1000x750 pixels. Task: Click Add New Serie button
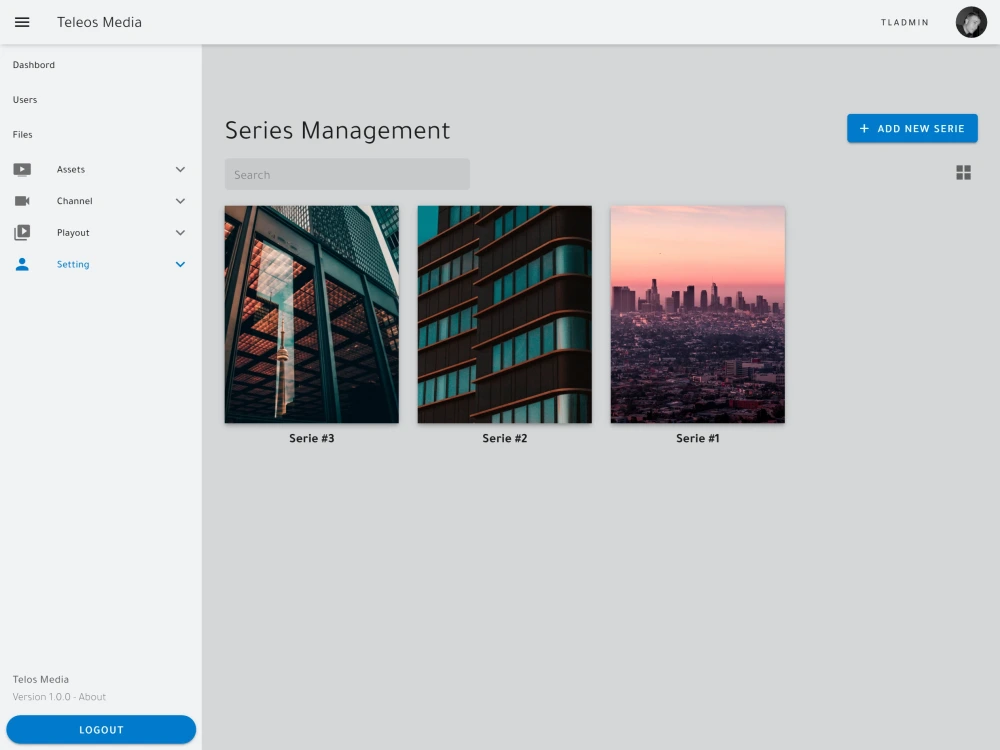tap(912, 128)
